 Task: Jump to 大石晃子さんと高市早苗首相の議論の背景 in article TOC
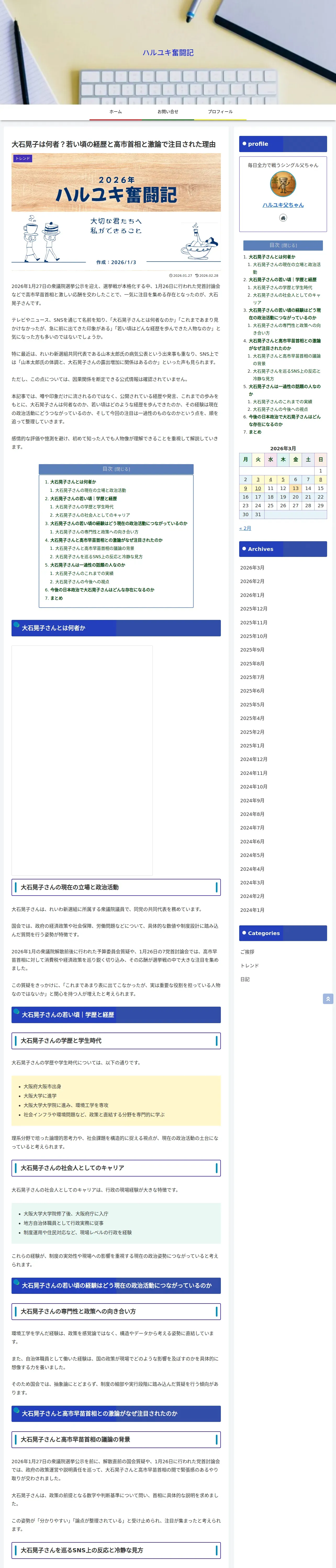click(94, 549)
